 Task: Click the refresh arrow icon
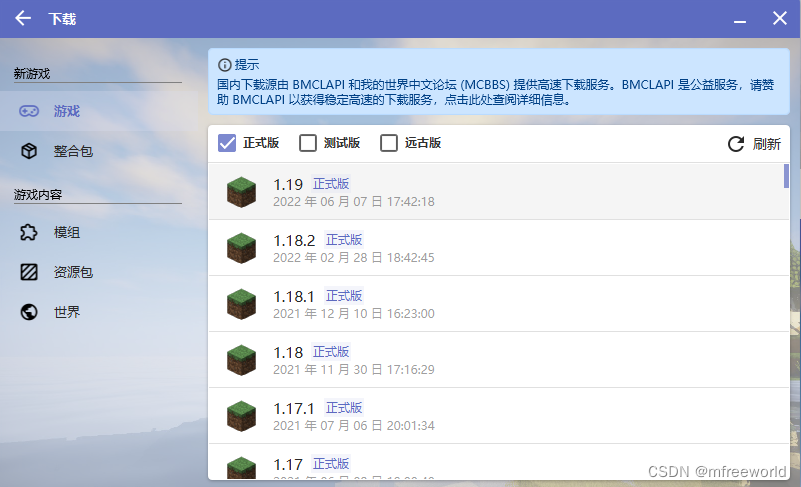(x=736, y=144)
